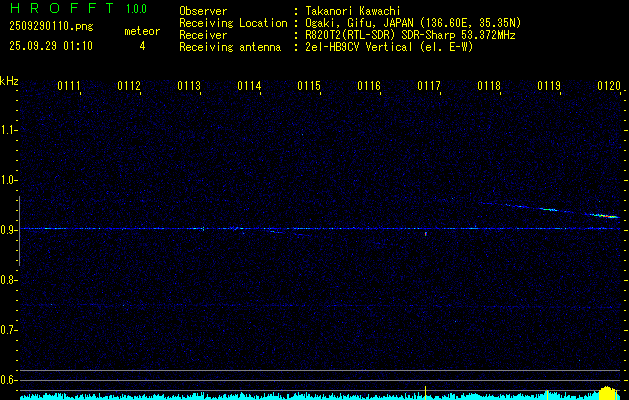Viewport: 629px width, 400px height.
Task: Click the 0111 time marker
Action: pyautogui.click(x=69, y=86)
